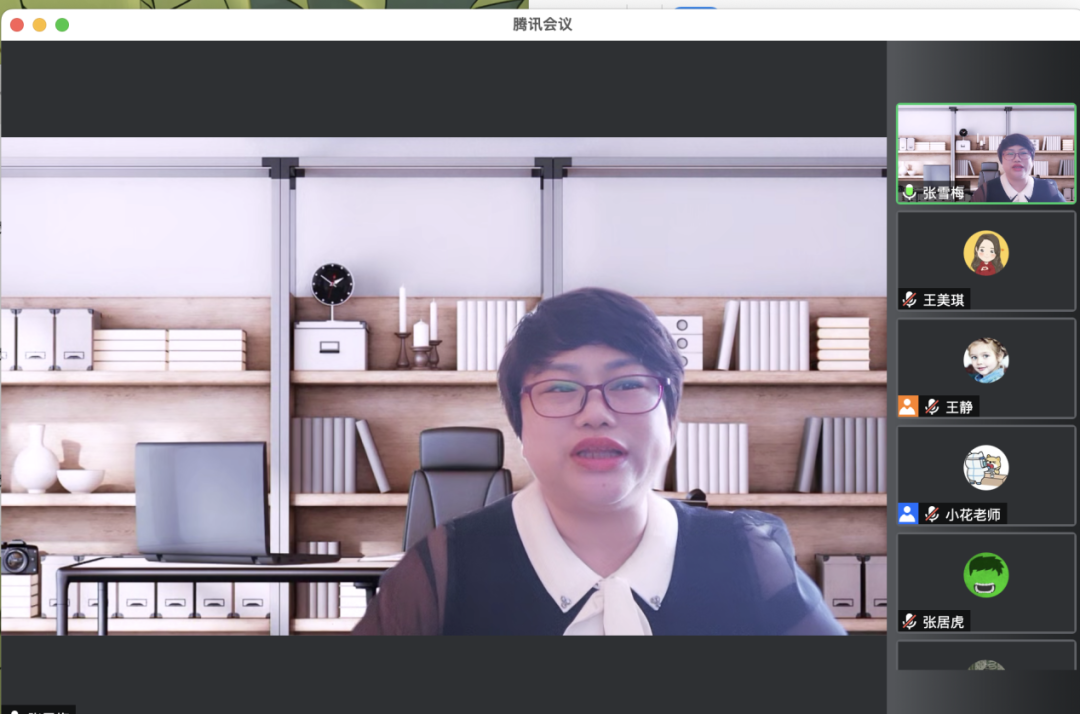Click the 张雪梅 name label
This screenshot has width=1080, height=714.
click(x=943, y=193)
